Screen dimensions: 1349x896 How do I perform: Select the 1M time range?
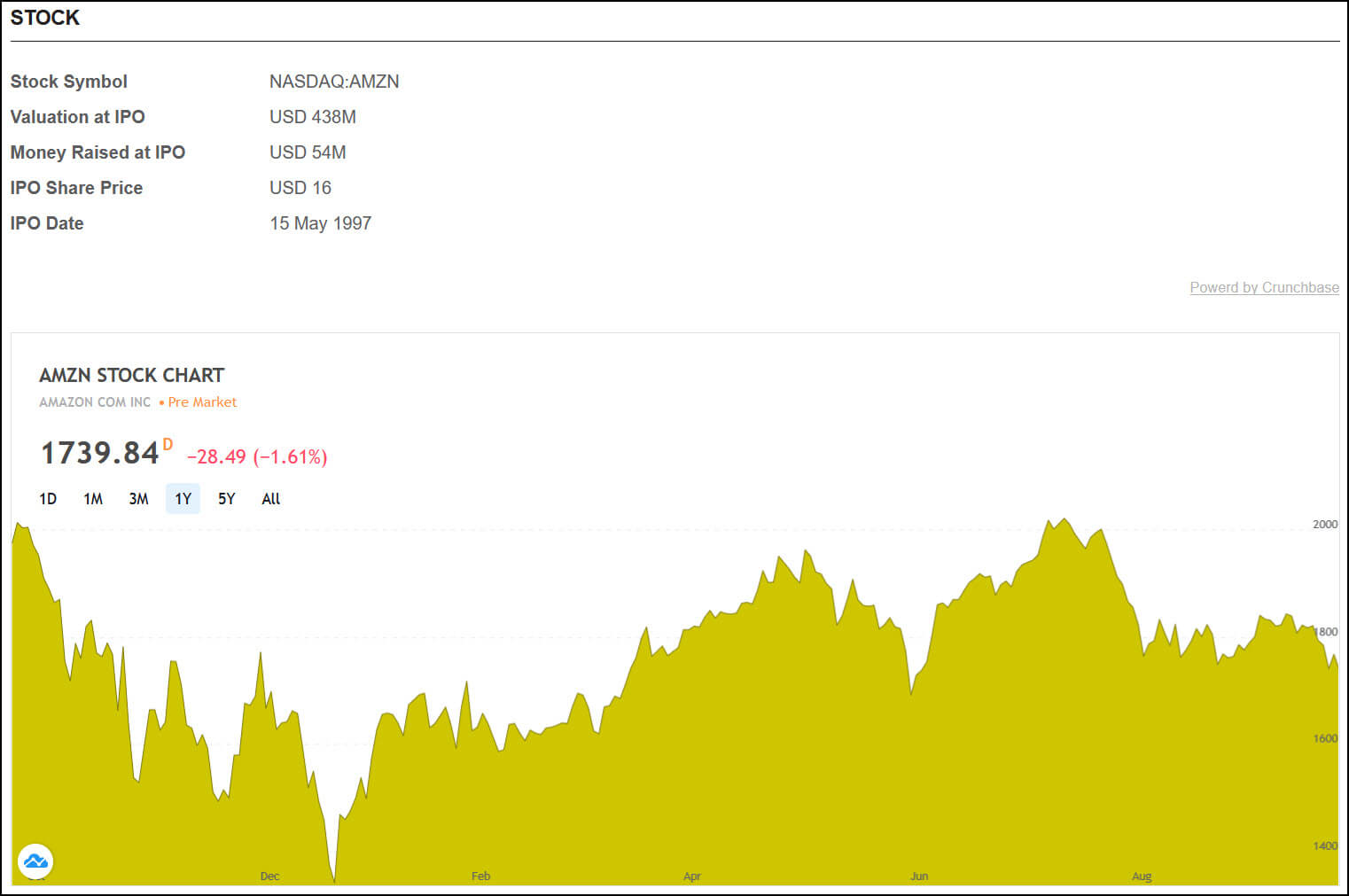tap(93, 499)
